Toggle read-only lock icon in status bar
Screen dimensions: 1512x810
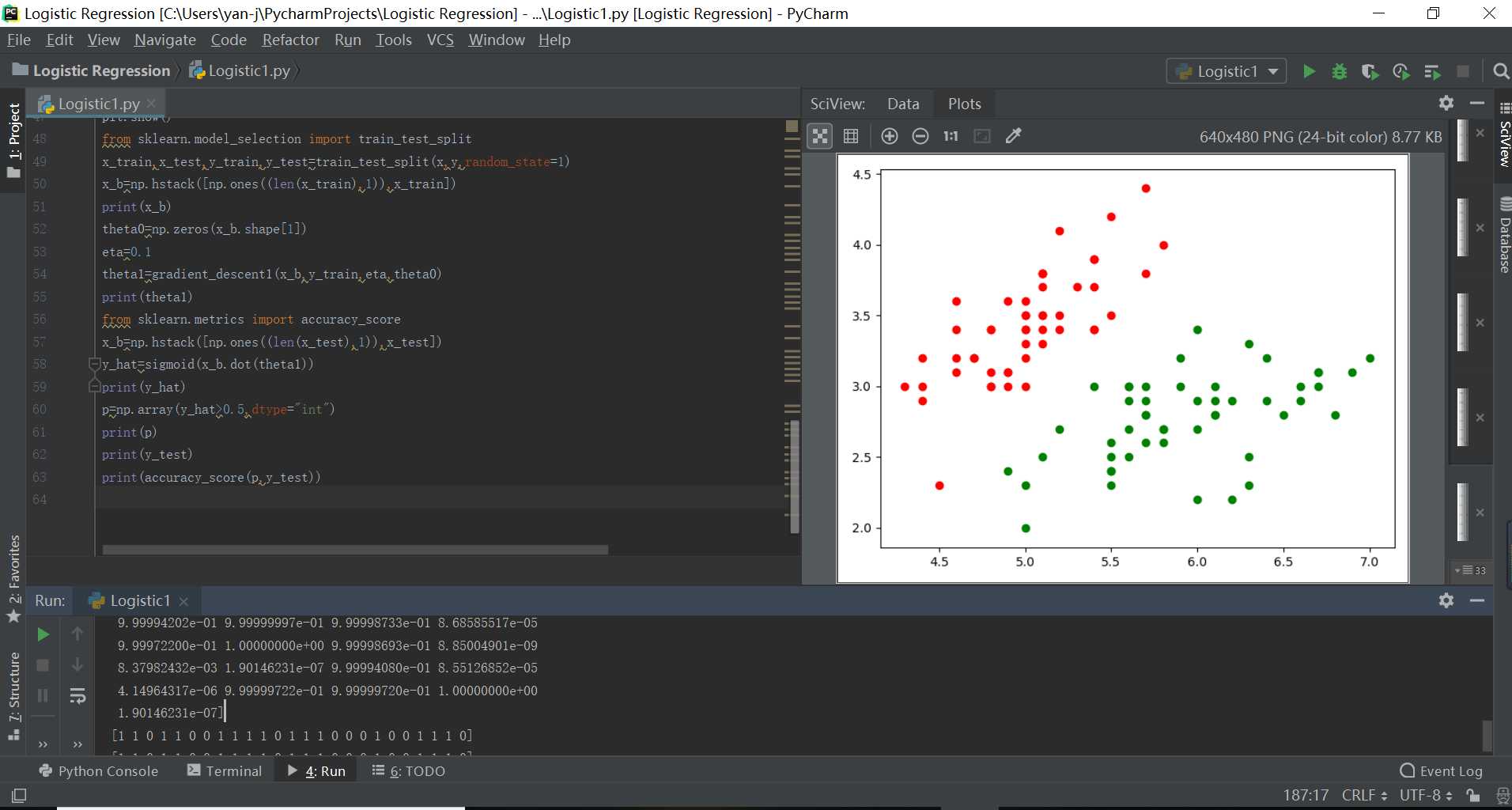[x=1472, y=796]
